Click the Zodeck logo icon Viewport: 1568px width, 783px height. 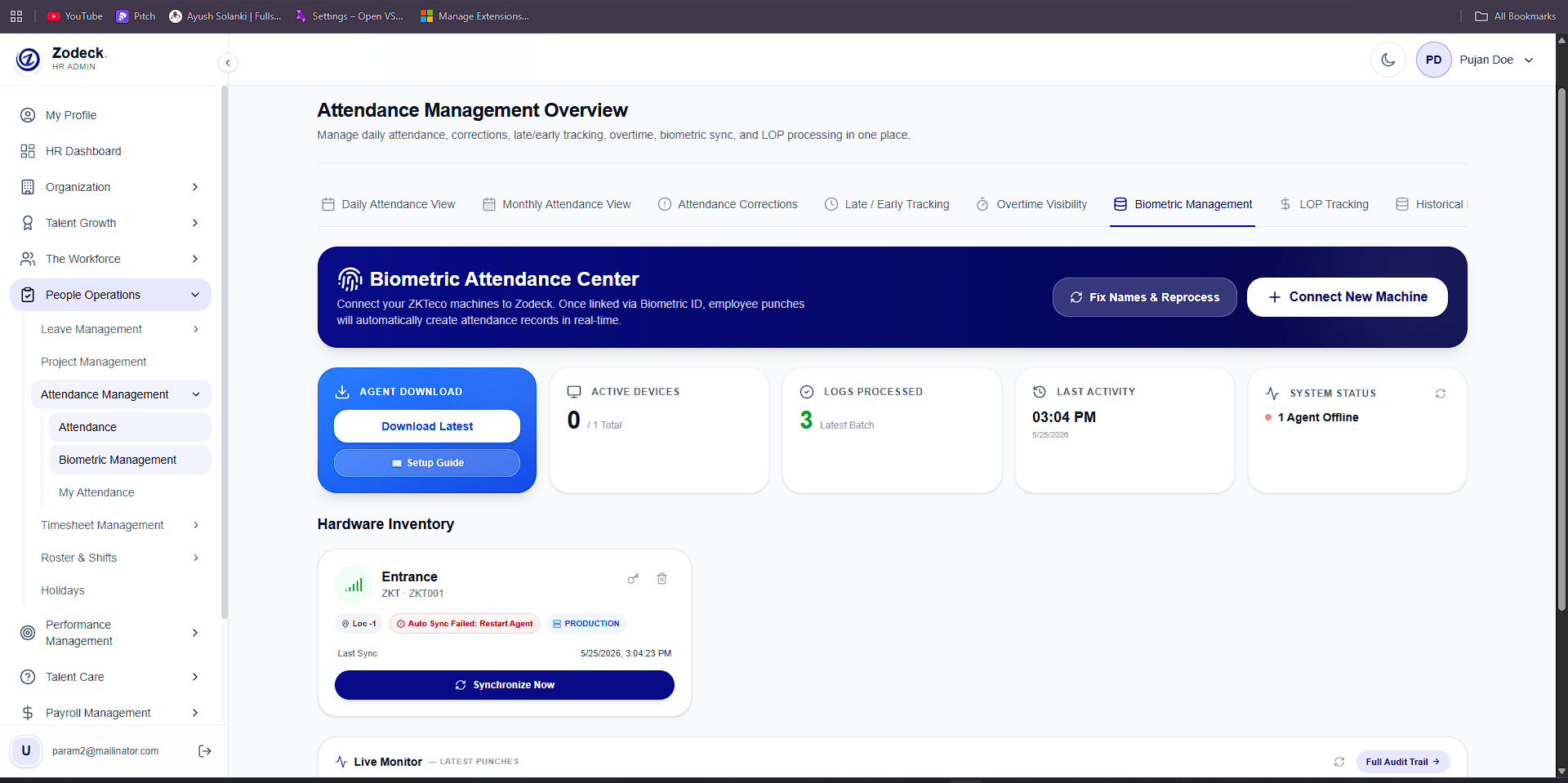28,60
